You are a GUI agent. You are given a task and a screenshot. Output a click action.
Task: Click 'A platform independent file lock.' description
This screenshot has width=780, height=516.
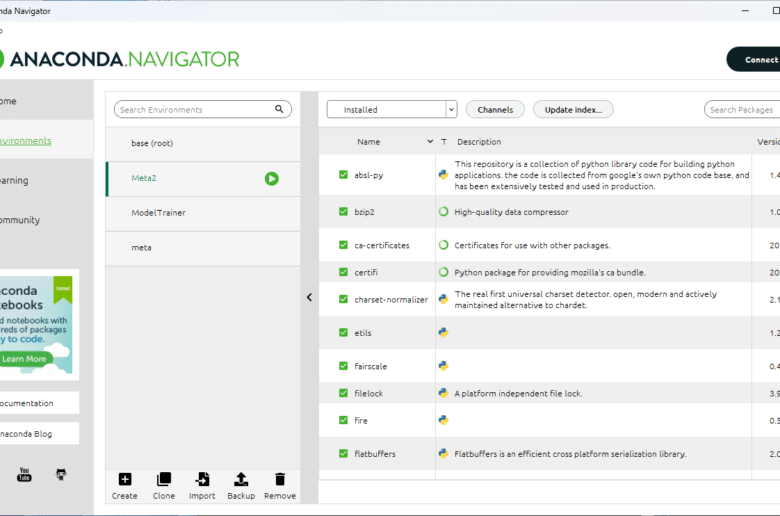pos(518,394)
